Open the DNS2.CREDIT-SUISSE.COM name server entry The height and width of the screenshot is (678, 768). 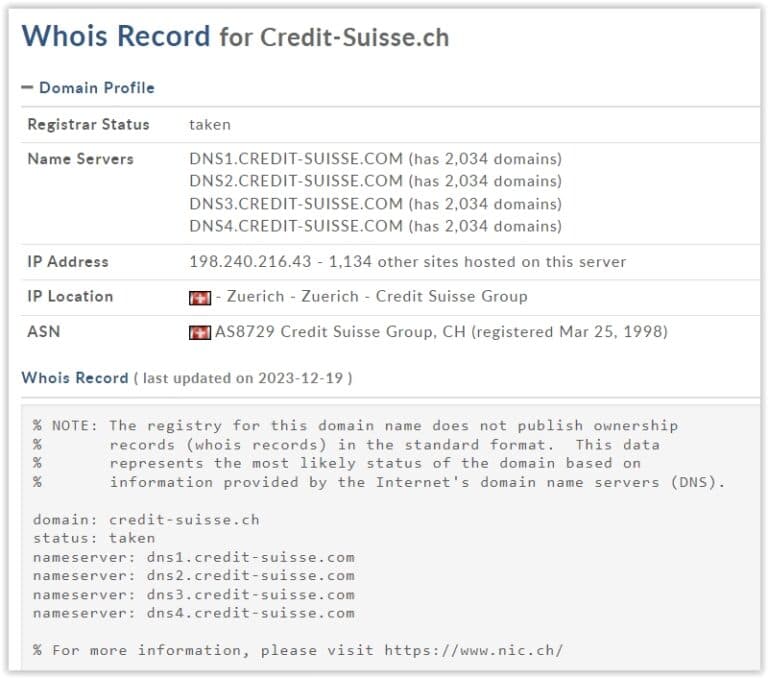296,181
